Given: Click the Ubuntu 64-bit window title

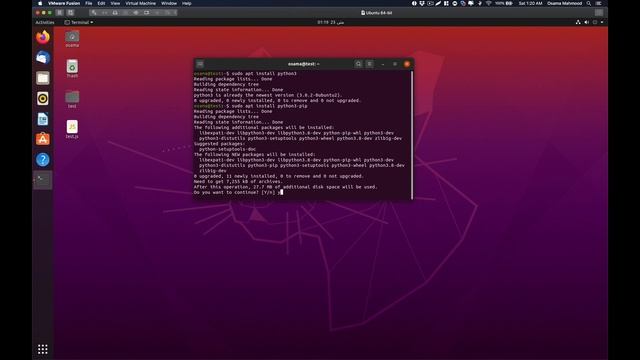Looking at the screenshot, I should tap(376, 13).
